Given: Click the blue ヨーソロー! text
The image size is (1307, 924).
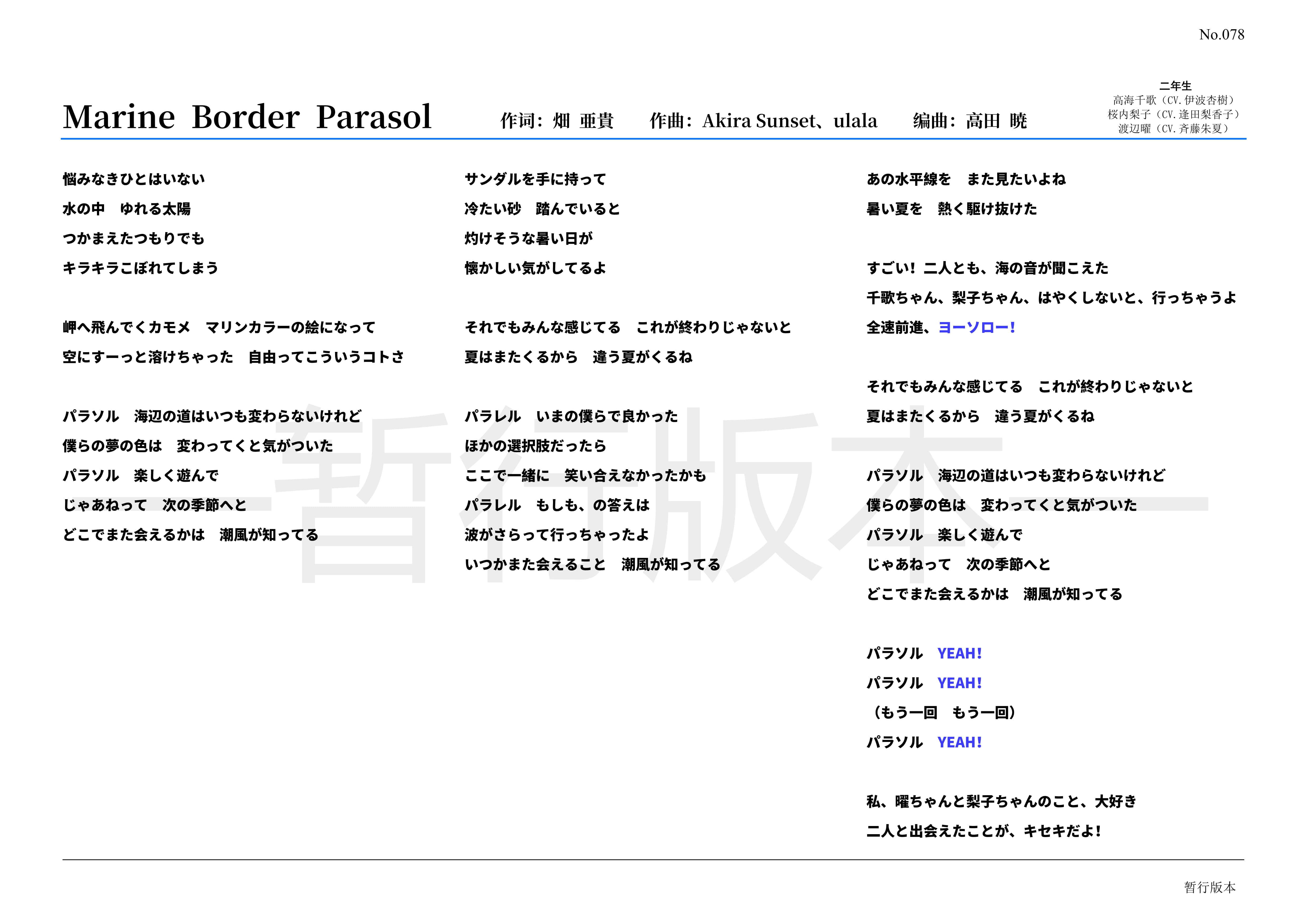Looking at the screenshot, I should (976, 327).
